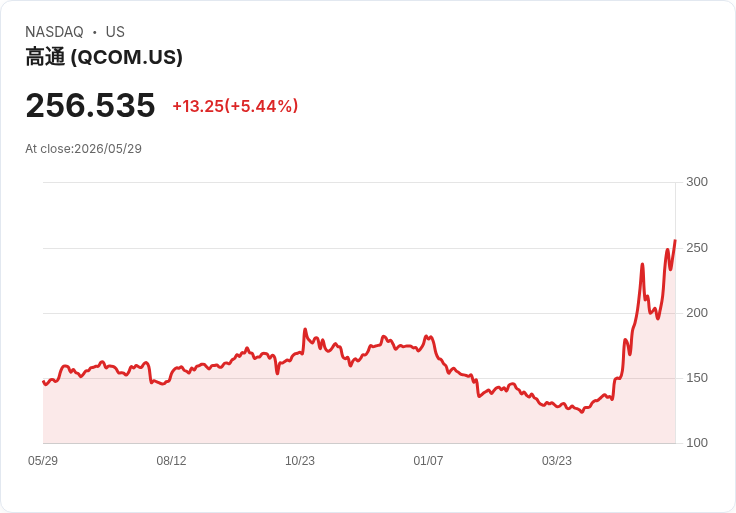Click the 10/23 date axis label

300,460
